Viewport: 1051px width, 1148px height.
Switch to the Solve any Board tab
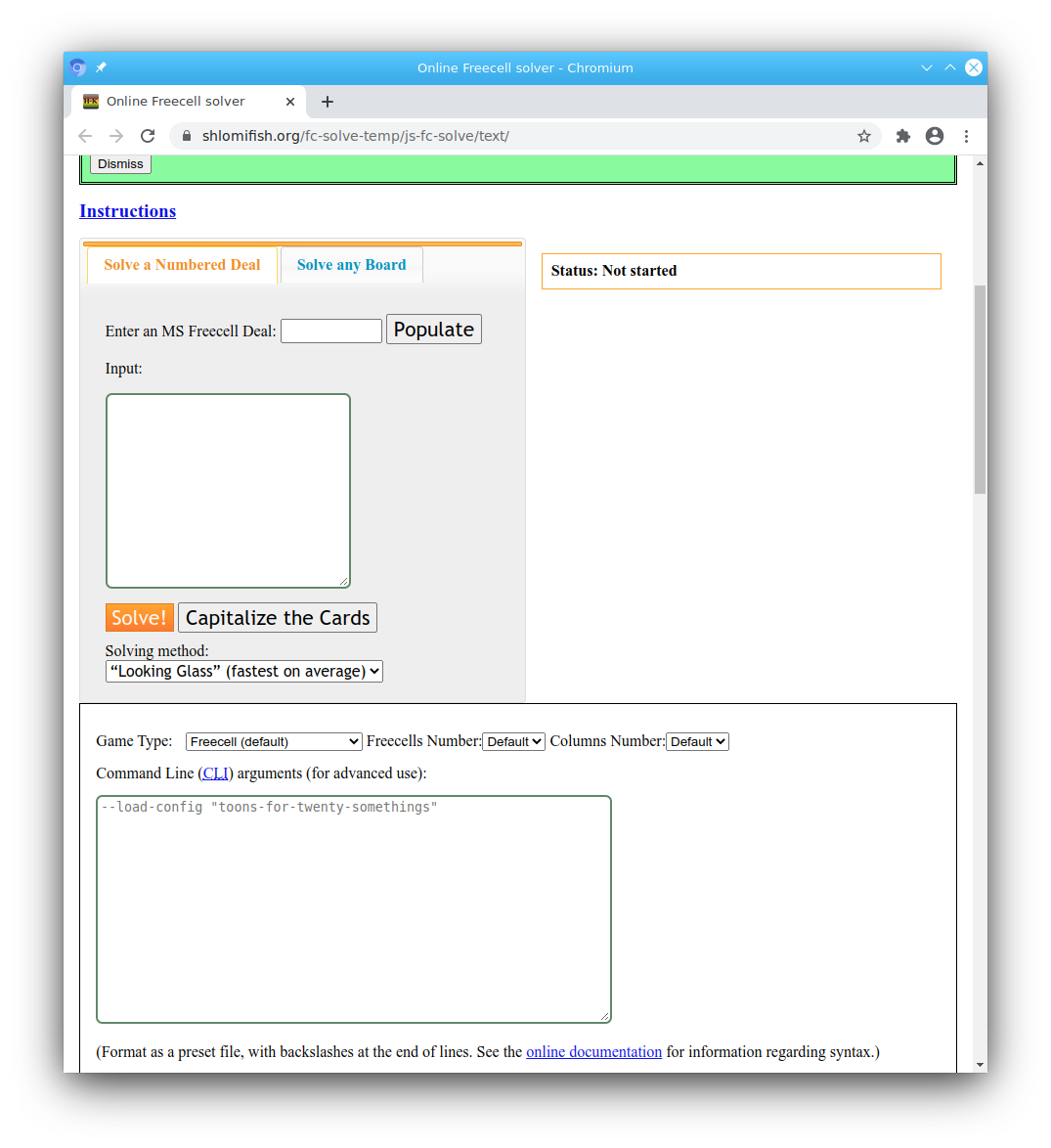point(351,265)
